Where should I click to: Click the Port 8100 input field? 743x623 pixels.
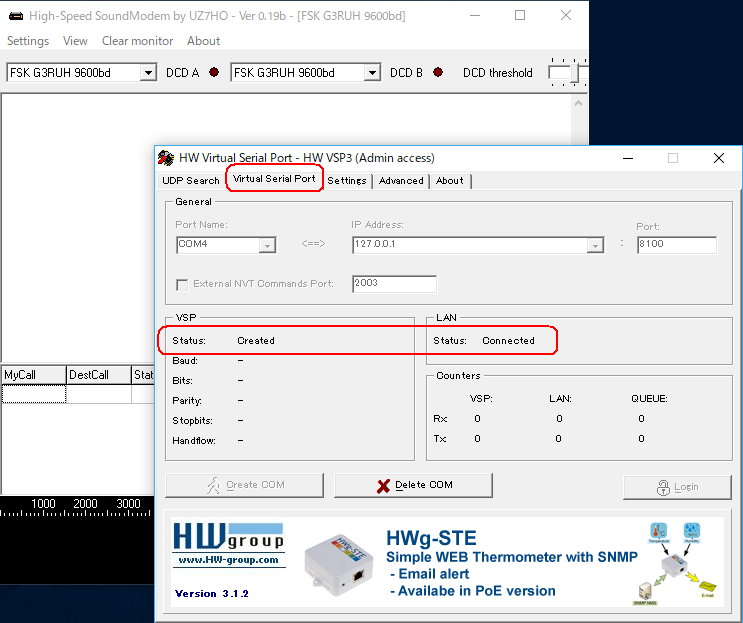[676, 245]
